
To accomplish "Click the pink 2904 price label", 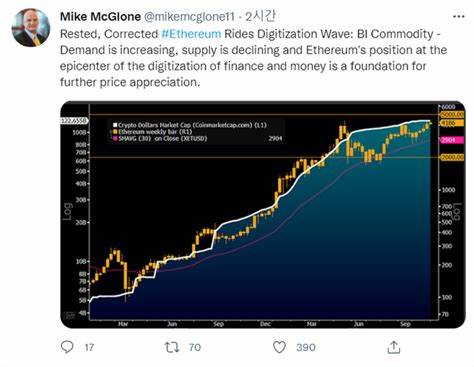I will click(x=452, y=140).
